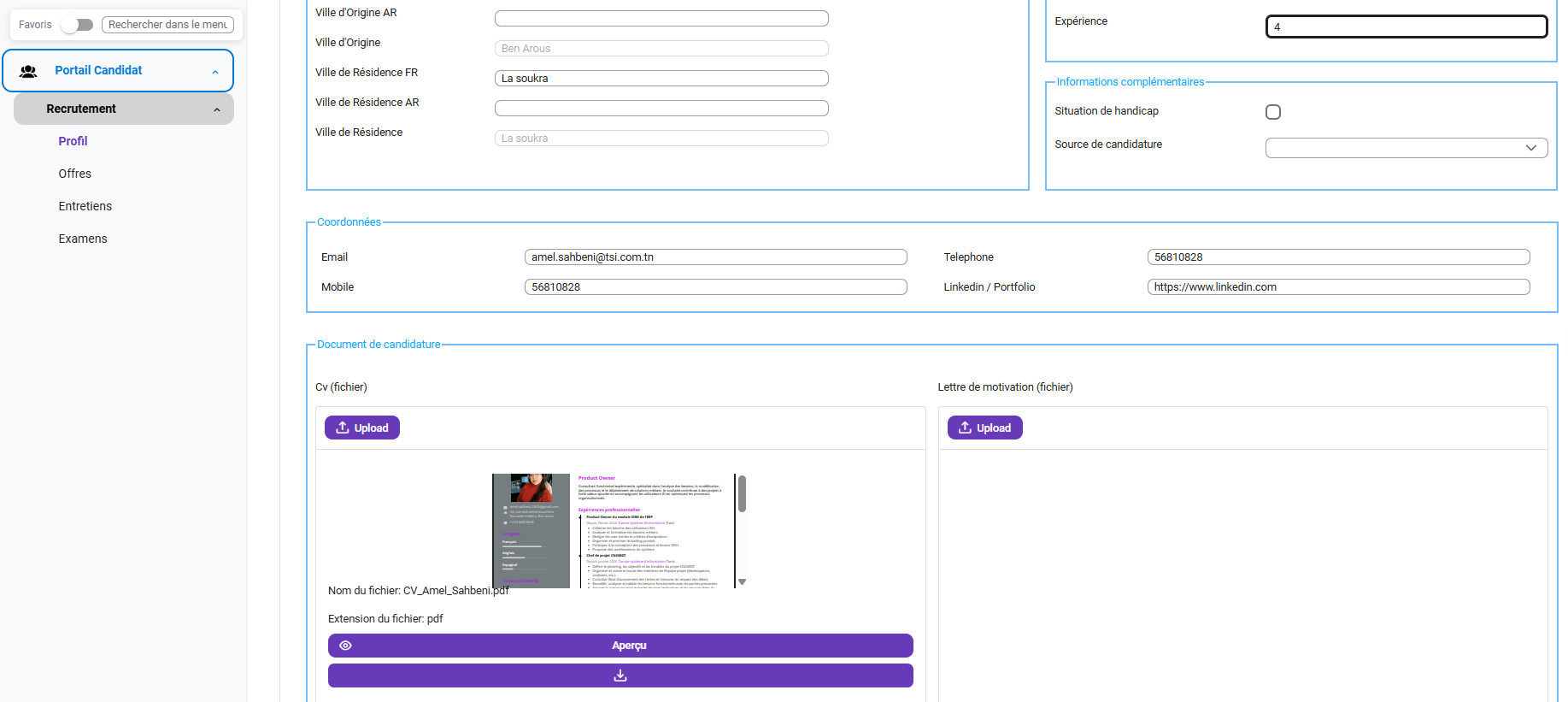The width and height of the screenshot is (1568, 702).
Task: Click the 'Extension du fichier: pdf' text
Action: 385,619
